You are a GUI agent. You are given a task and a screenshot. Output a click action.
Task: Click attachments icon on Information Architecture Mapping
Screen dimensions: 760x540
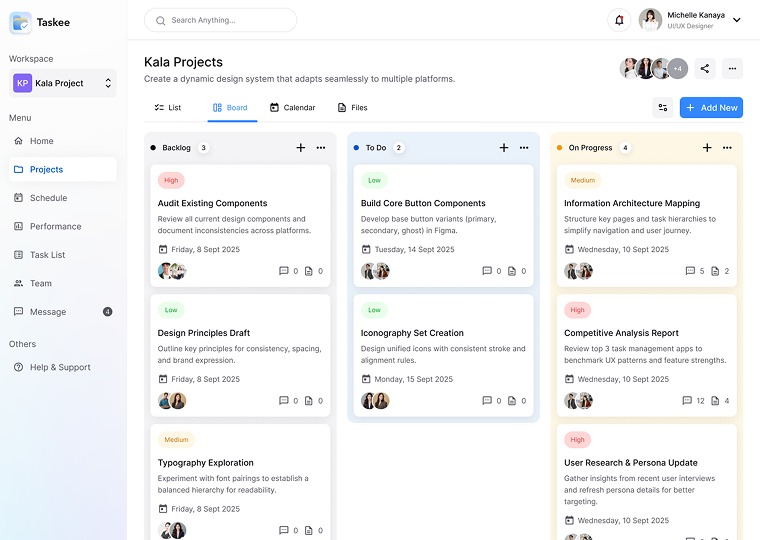click(715, 271)
